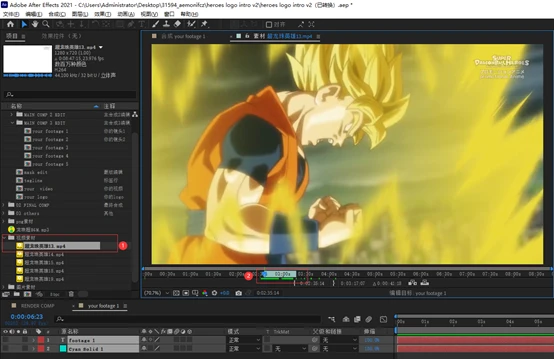Viewport: 555px width, 360px height.
Task: Open the 效果(T) menu
Action: pyautogui.click(x=103, y=14)
